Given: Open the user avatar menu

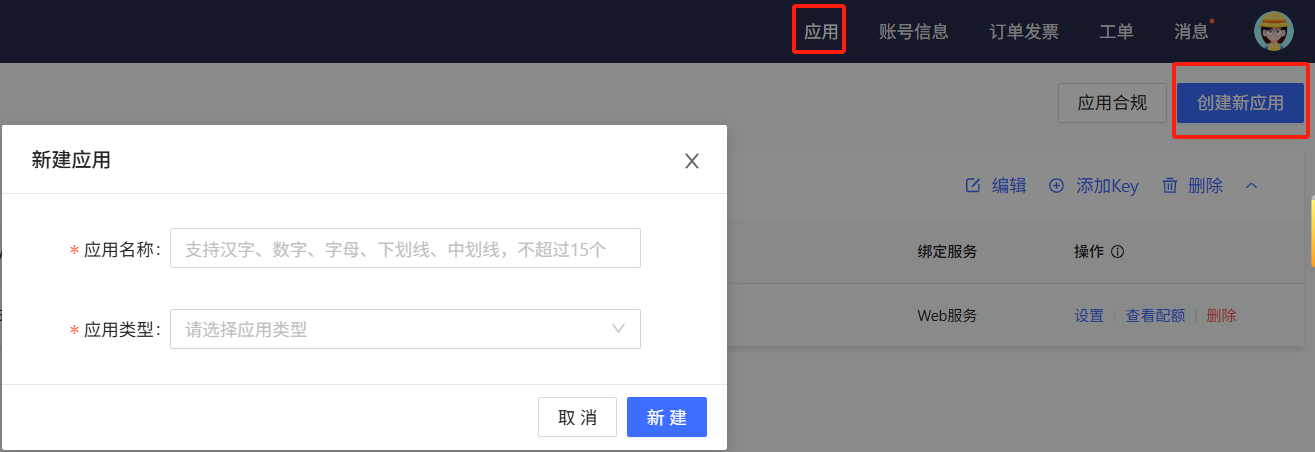Looking at the screenshot, I should [x=1274, y=31].
